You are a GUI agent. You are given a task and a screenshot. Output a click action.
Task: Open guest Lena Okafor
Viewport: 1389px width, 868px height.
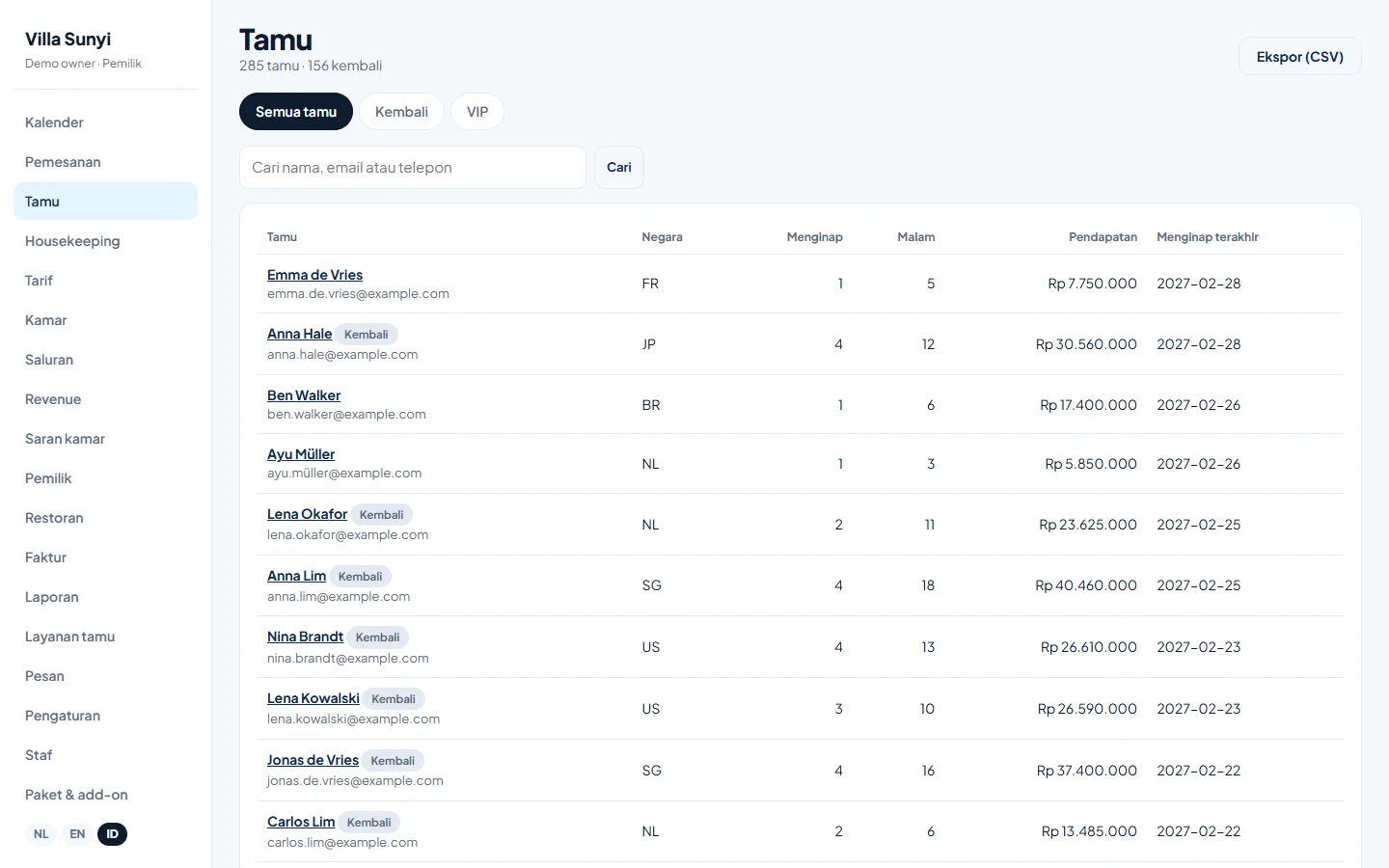pyautogui.click(x=307, y=514)
